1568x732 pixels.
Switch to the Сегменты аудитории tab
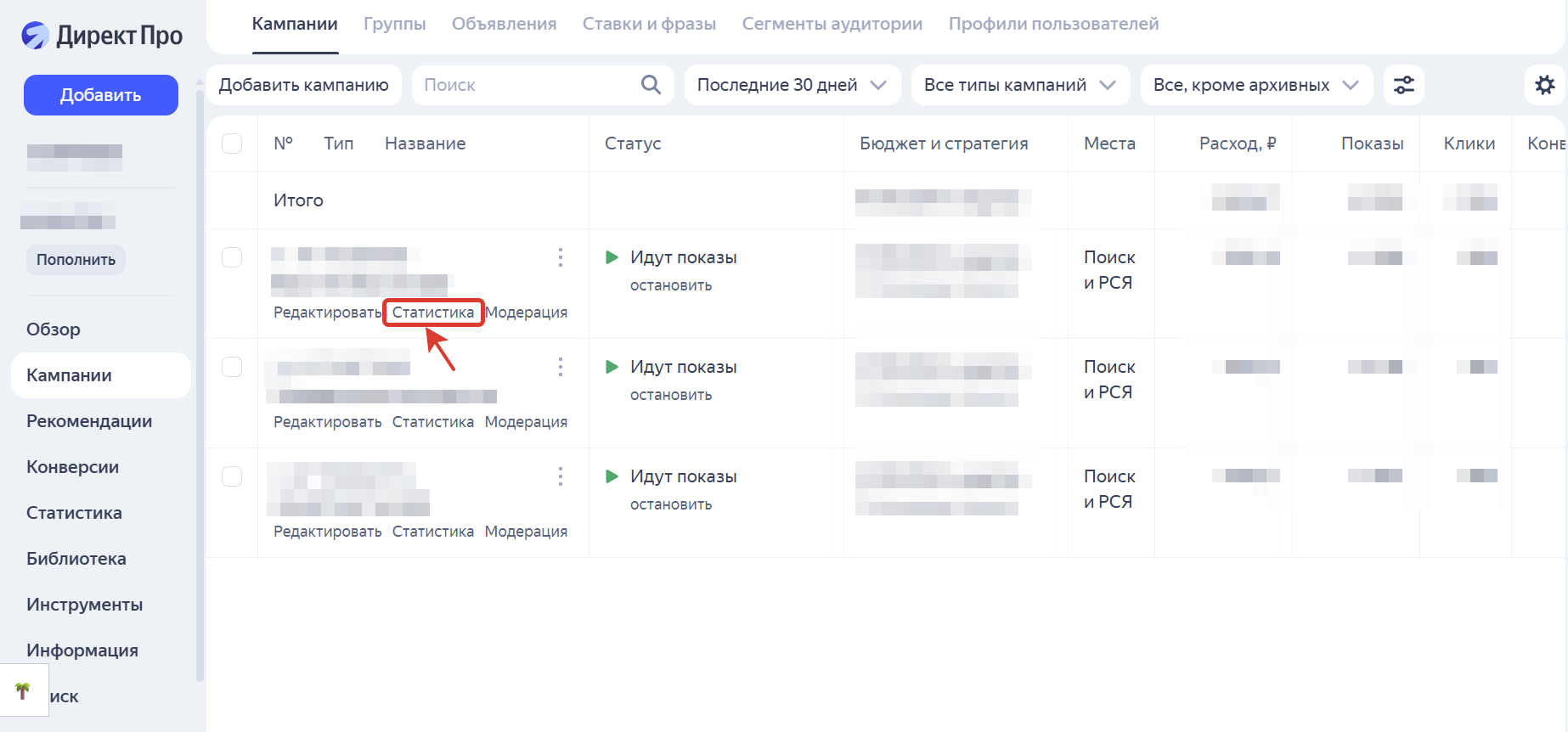point(832,24)
